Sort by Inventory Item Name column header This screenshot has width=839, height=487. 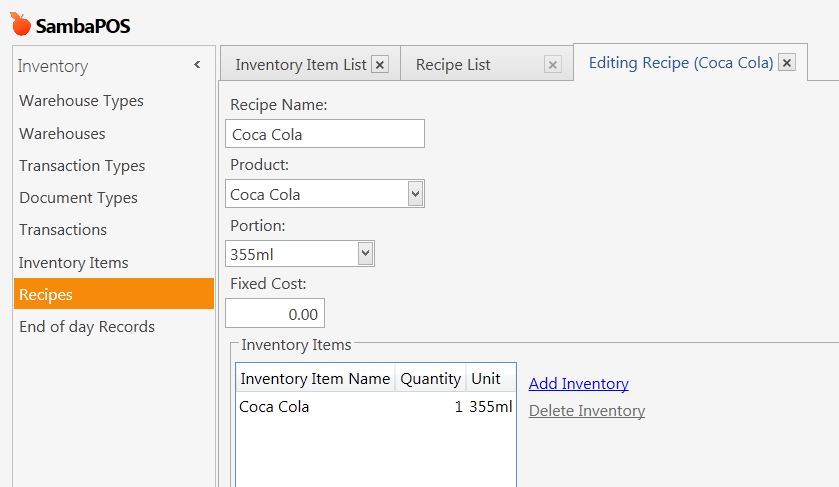315,378
